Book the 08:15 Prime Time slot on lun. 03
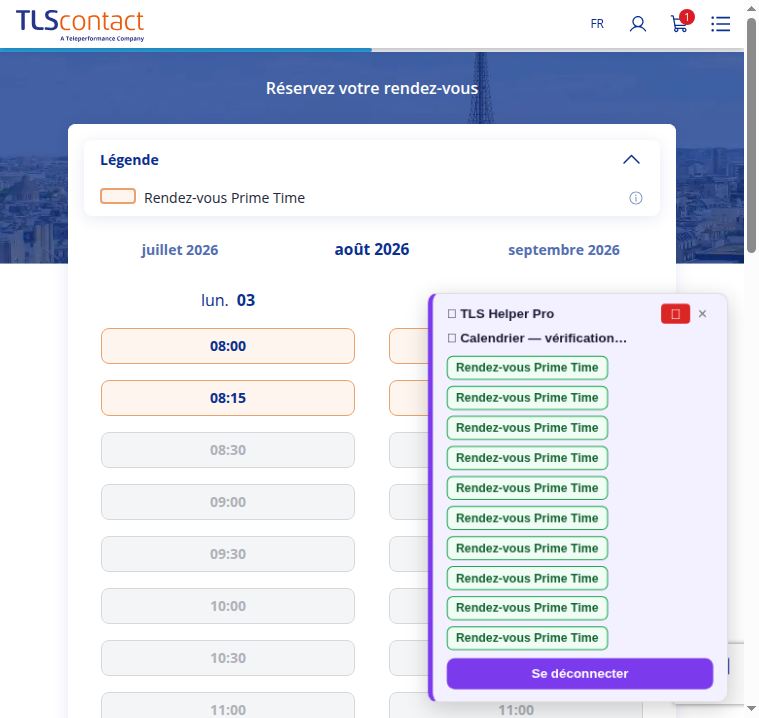759x718 pixels. point(228,398)
